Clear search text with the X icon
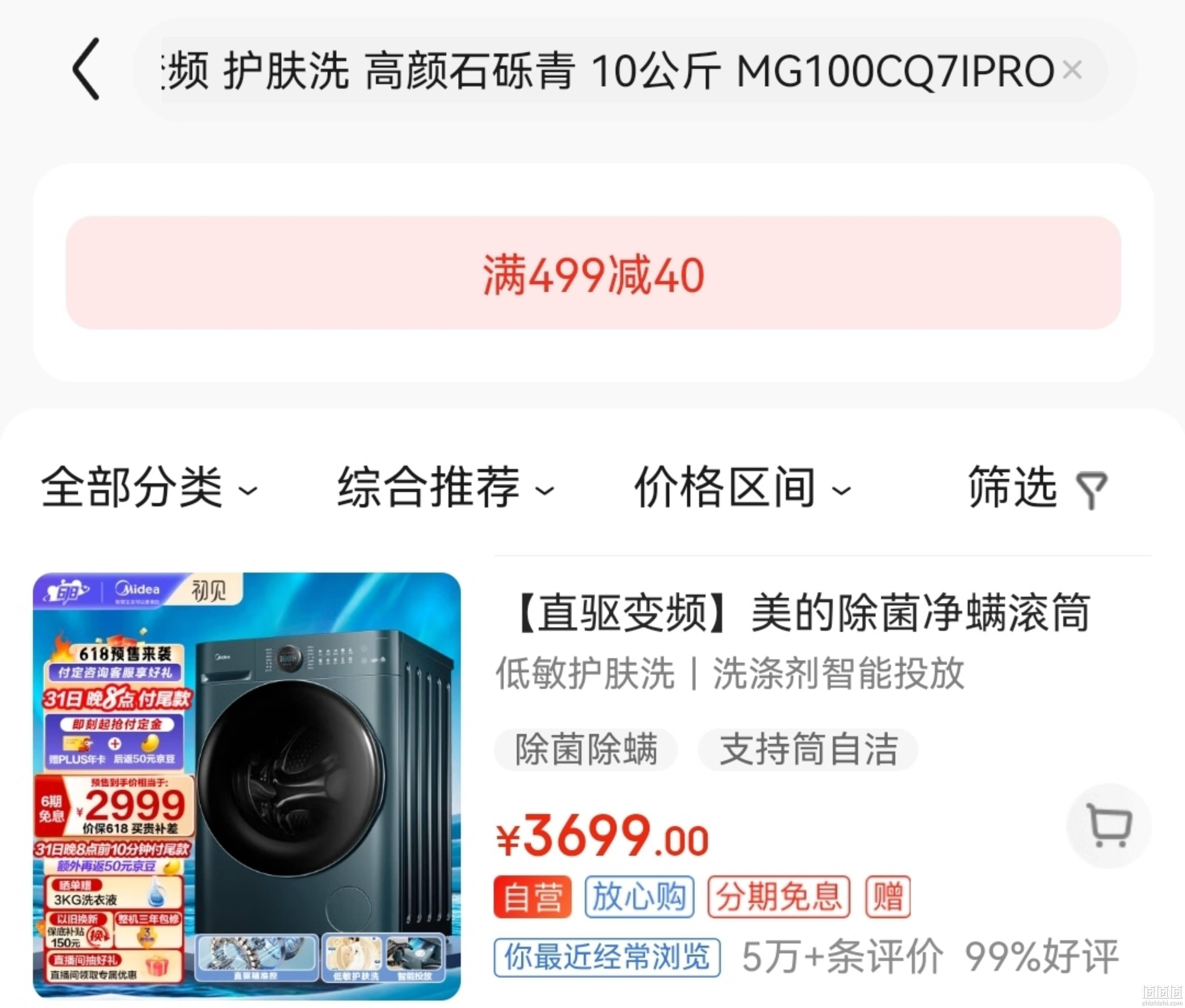The image size is (1185, 1008). tap(1072, 70)
